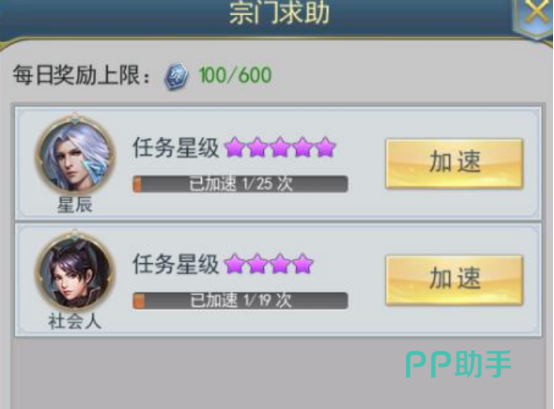Click the 任务星级 label in 社会人's row
Screen dimensions: 554x409
[x=176, y=264]
